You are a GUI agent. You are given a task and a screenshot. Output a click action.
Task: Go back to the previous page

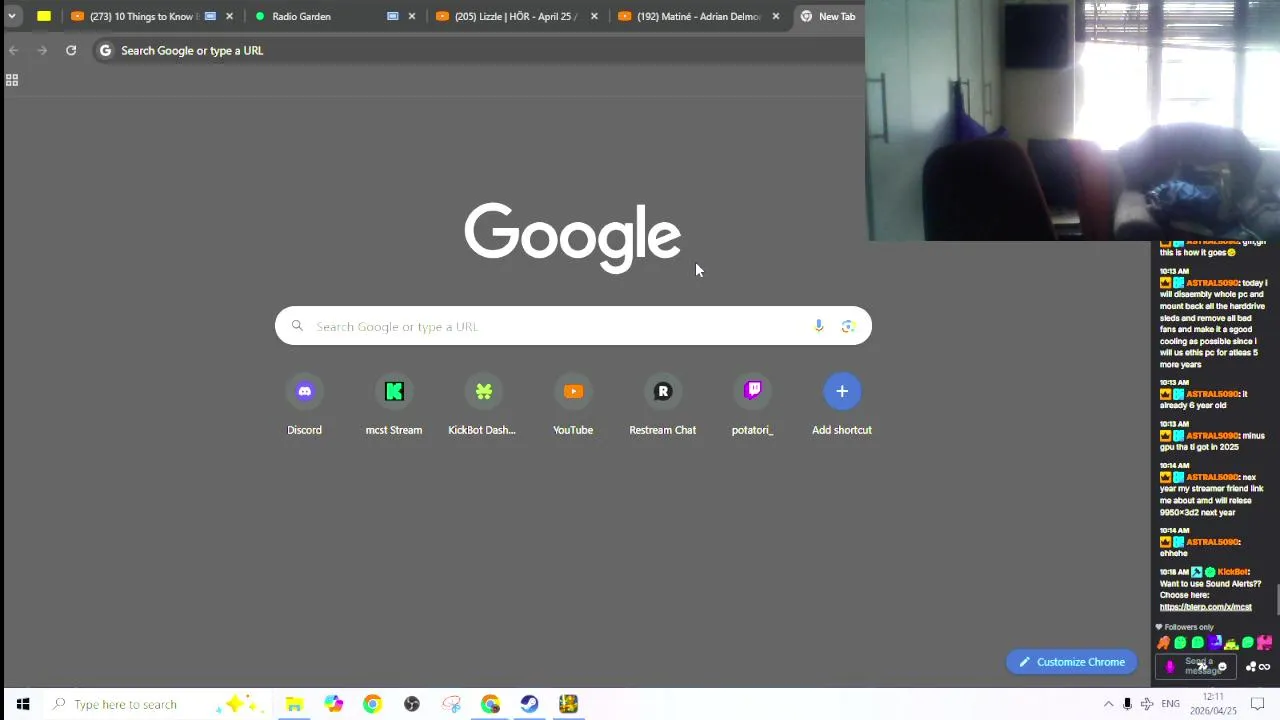[x=14, y=50]
